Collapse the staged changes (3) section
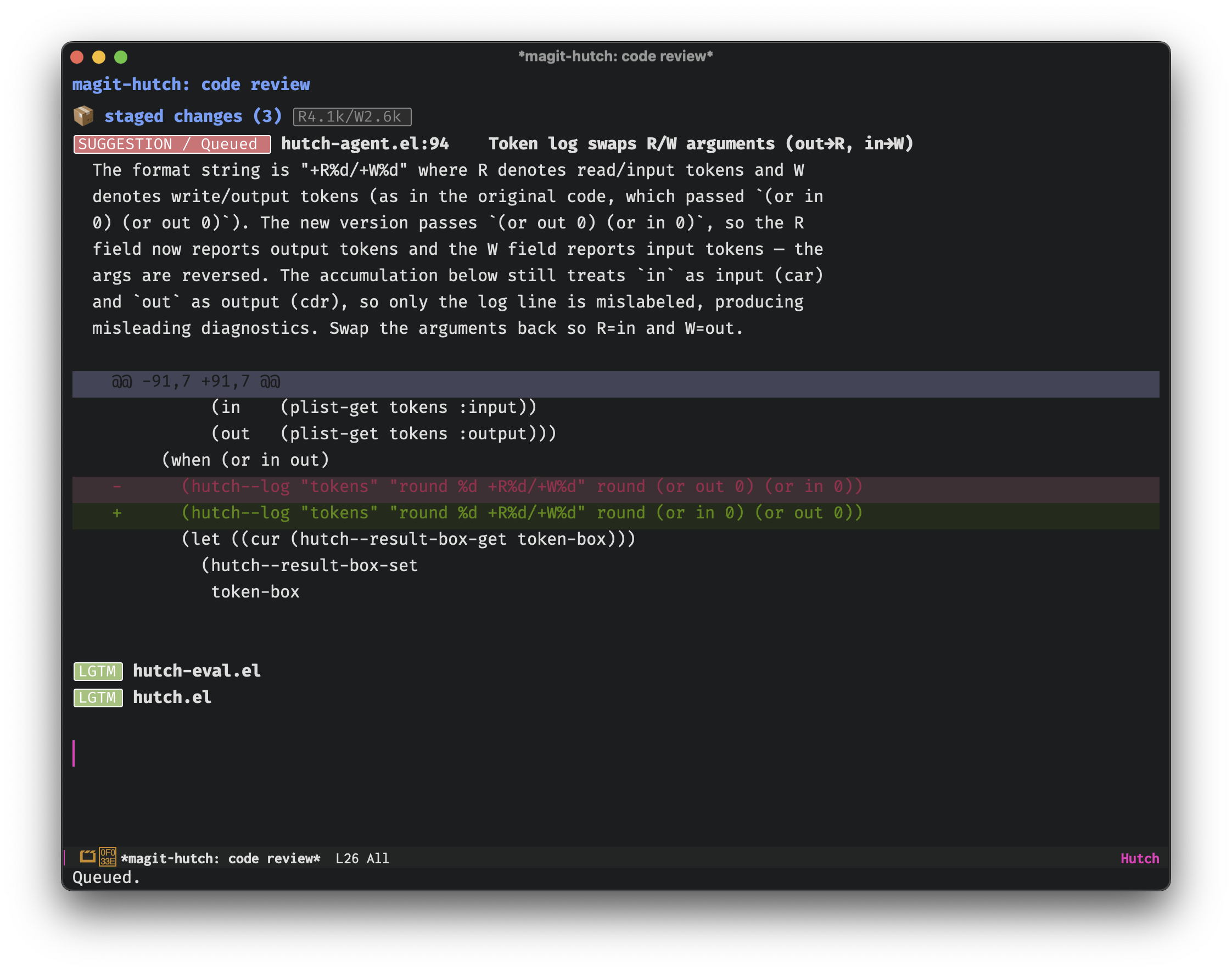The image size is (1232, 972). [193, 116]
